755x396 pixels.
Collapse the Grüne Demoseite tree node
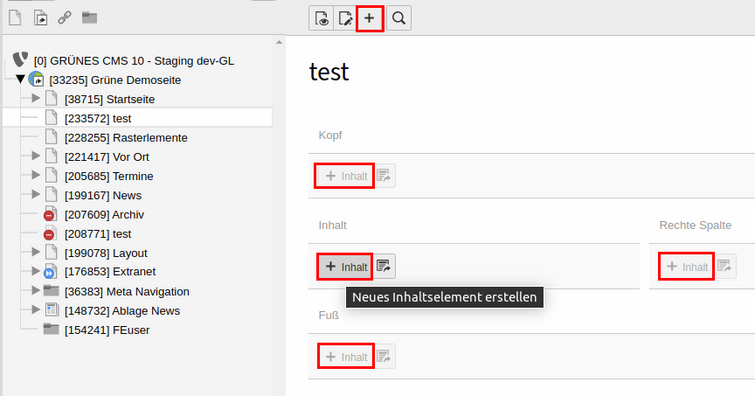click(x=20, y=79)
